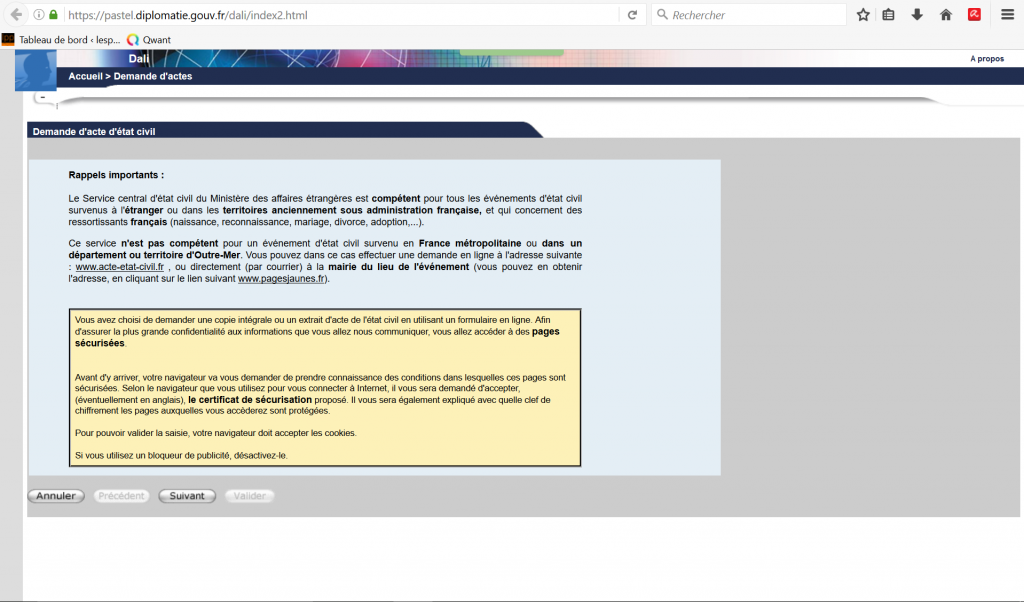
Task: Open the Tableau de bord bookmark
Action: (60, 40)
